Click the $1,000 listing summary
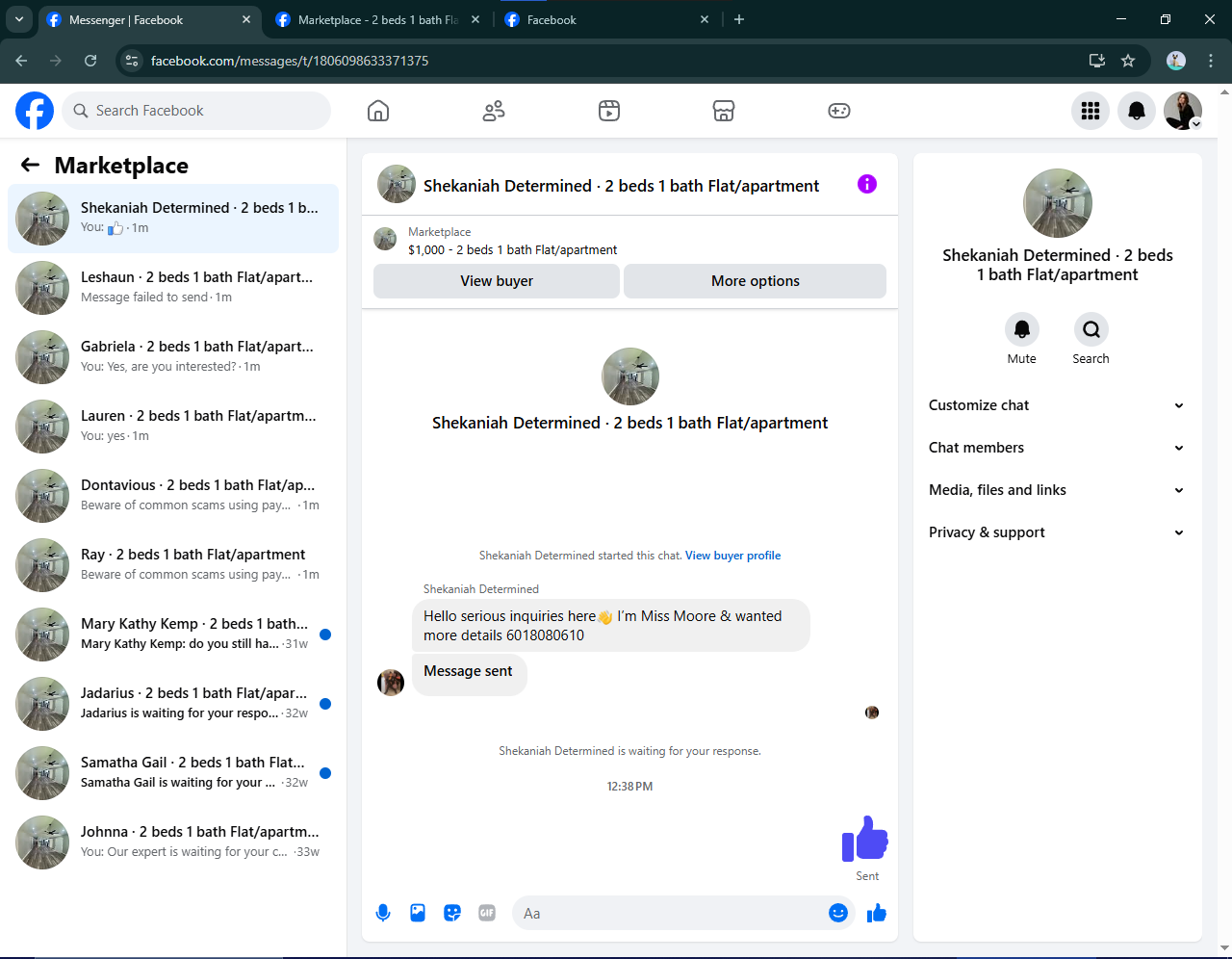 click(x=512, y=249)
